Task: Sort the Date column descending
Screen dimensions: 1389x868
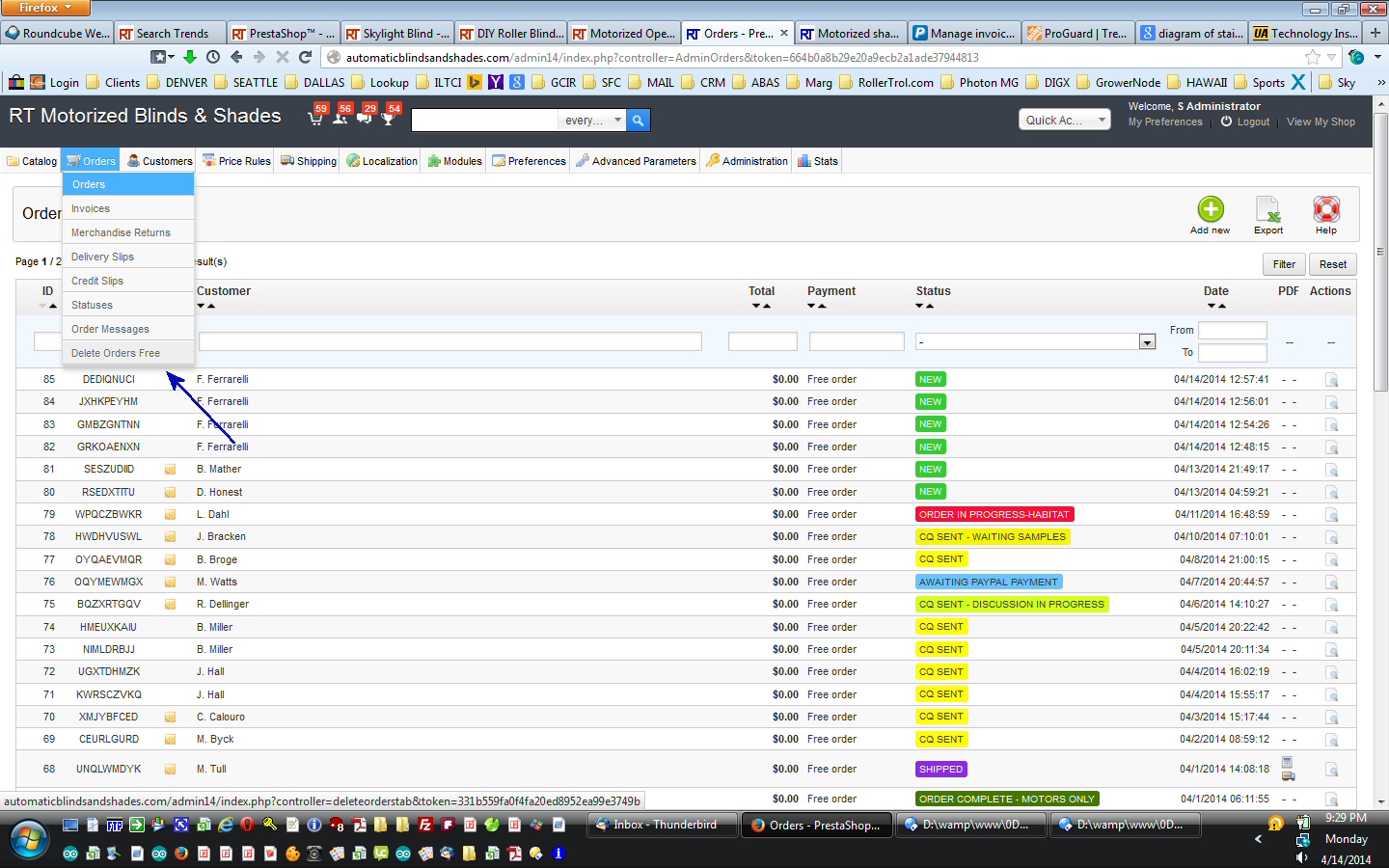Action: pyautogui.click(x=1212, y=307)
